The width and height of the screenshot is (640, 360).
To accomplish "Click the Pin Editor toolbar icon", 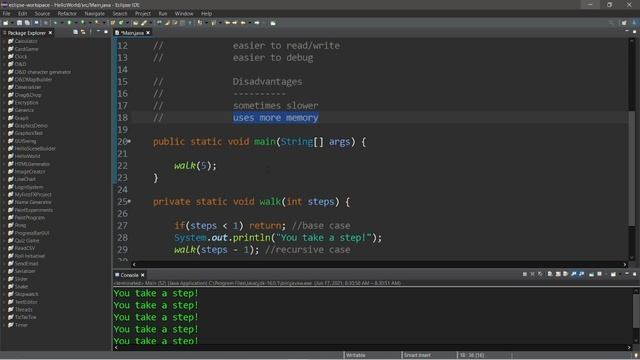I will coord(273,23).
